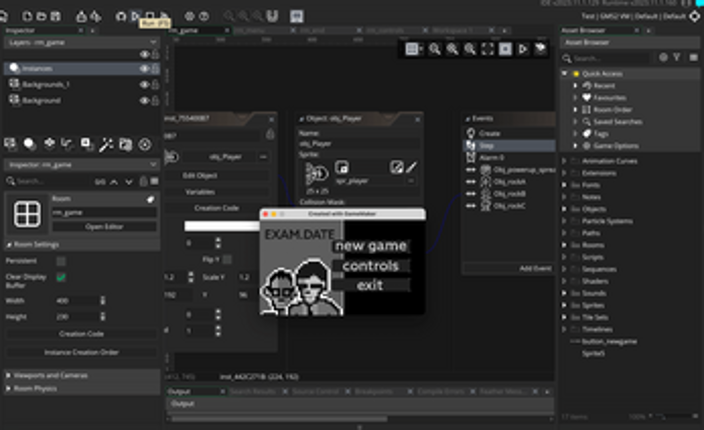
Task: Click the Inspector search next down arrow
Action: pyautogui.click(x=129, y=181)
